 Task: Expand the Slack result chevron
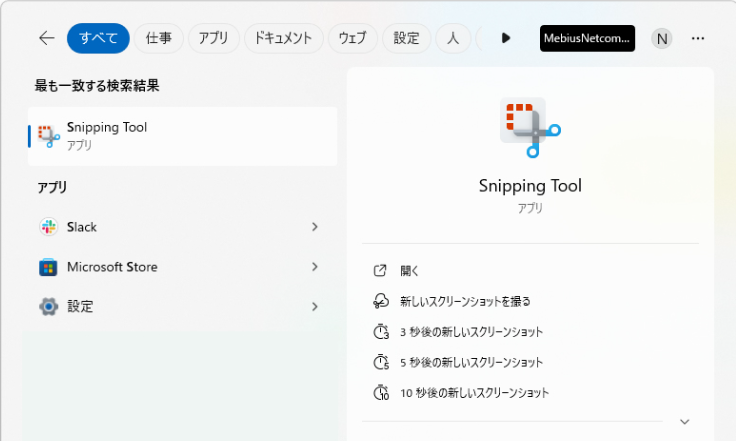tap(314, 227)
